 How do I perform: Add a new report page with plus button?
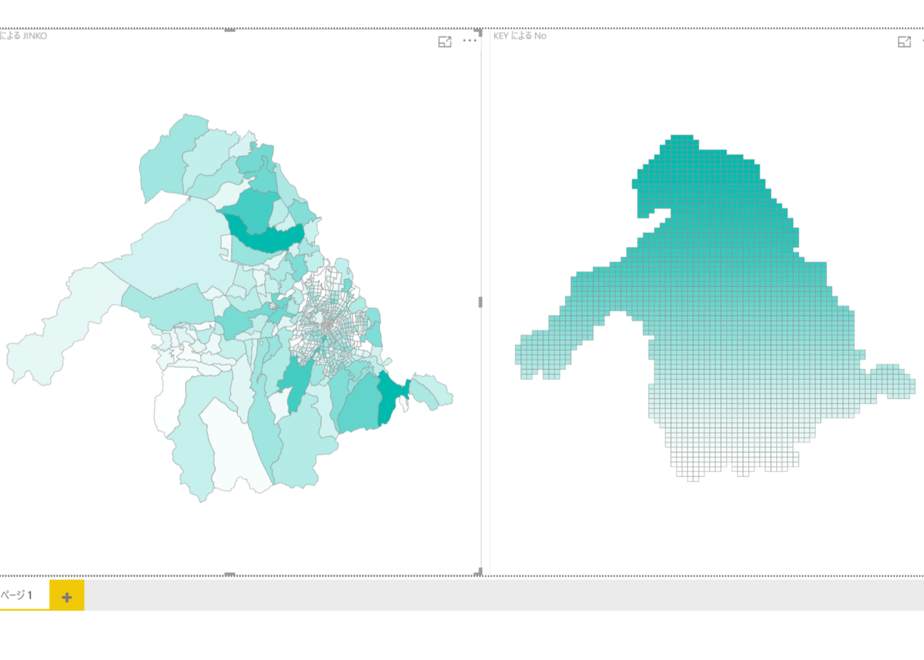click(67, 596)
